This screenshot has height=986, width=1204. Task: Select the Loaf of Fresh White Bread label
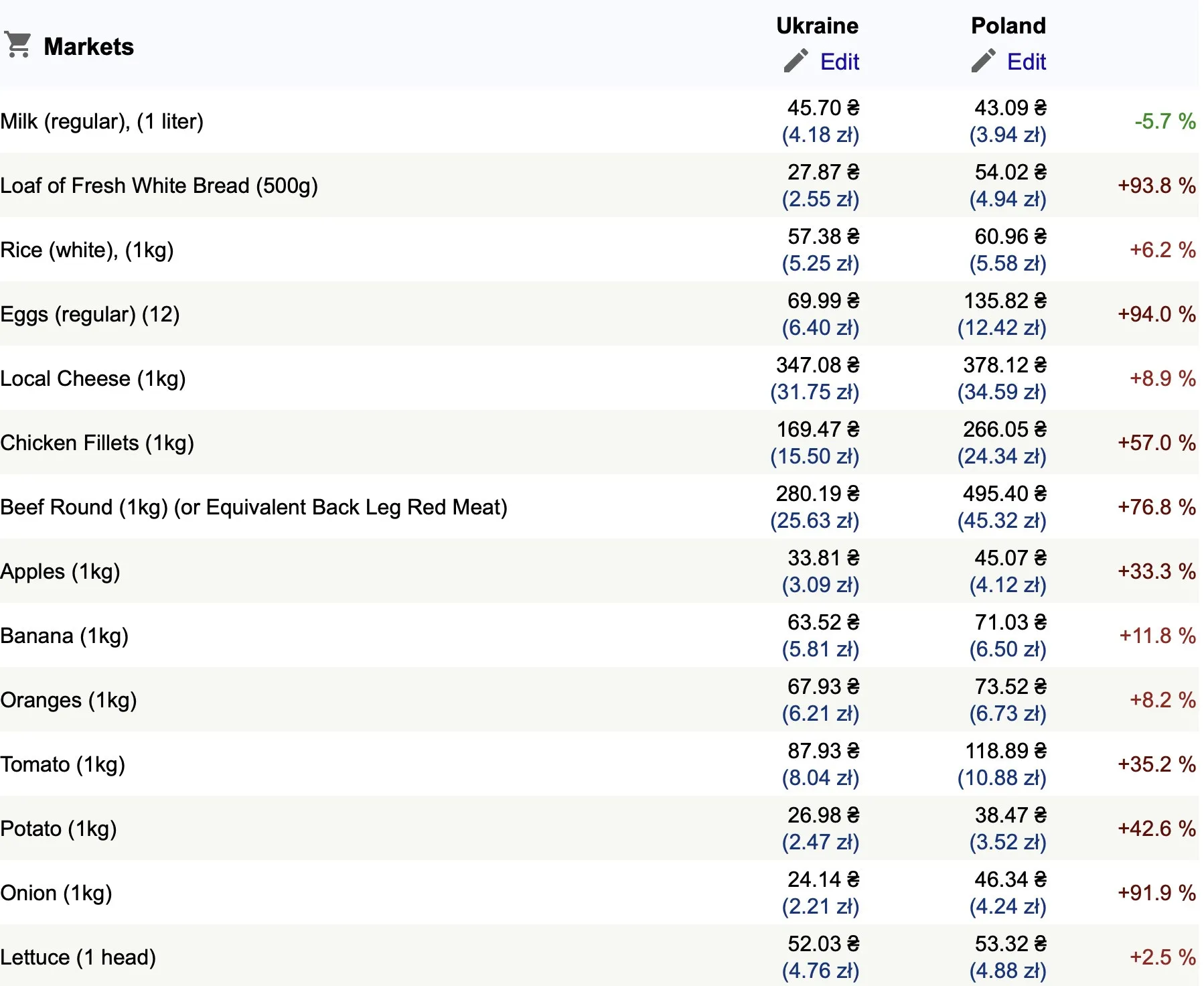pos(159,186)
